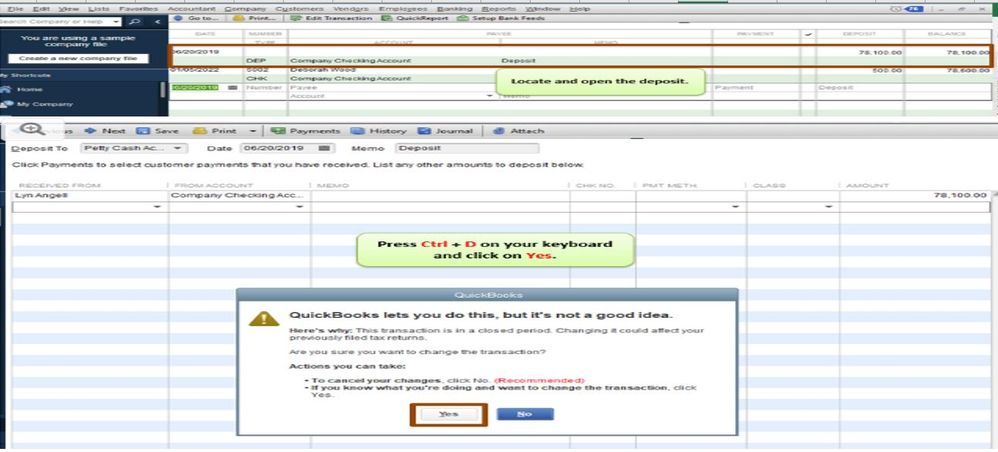Open the Customers menu
This screenshot has height=452, width=998.
(299, 9)
